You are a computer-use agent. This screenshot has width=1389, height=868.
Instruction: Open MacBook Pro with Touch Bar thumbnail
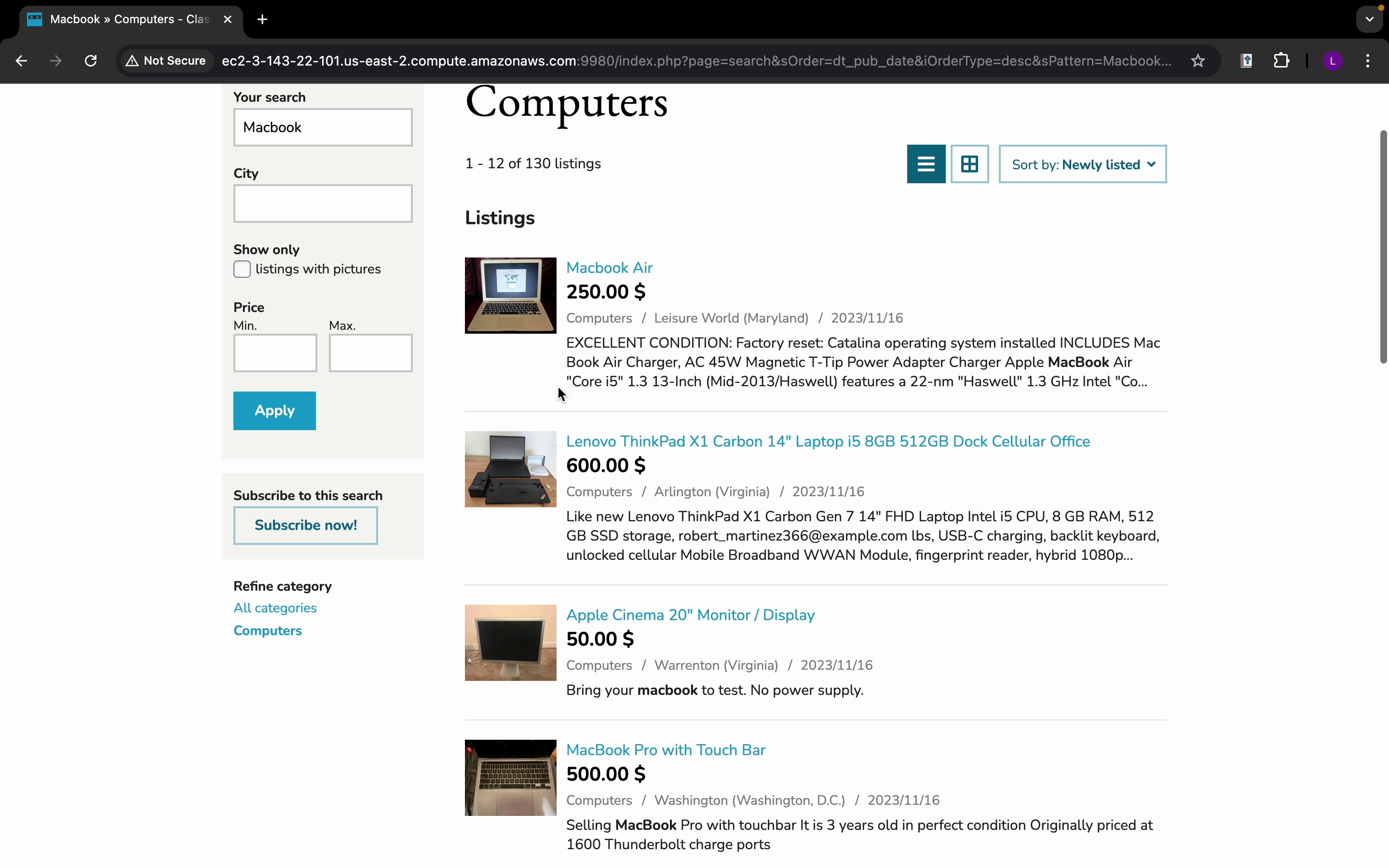pyautogui.click(x=510, y=777)
